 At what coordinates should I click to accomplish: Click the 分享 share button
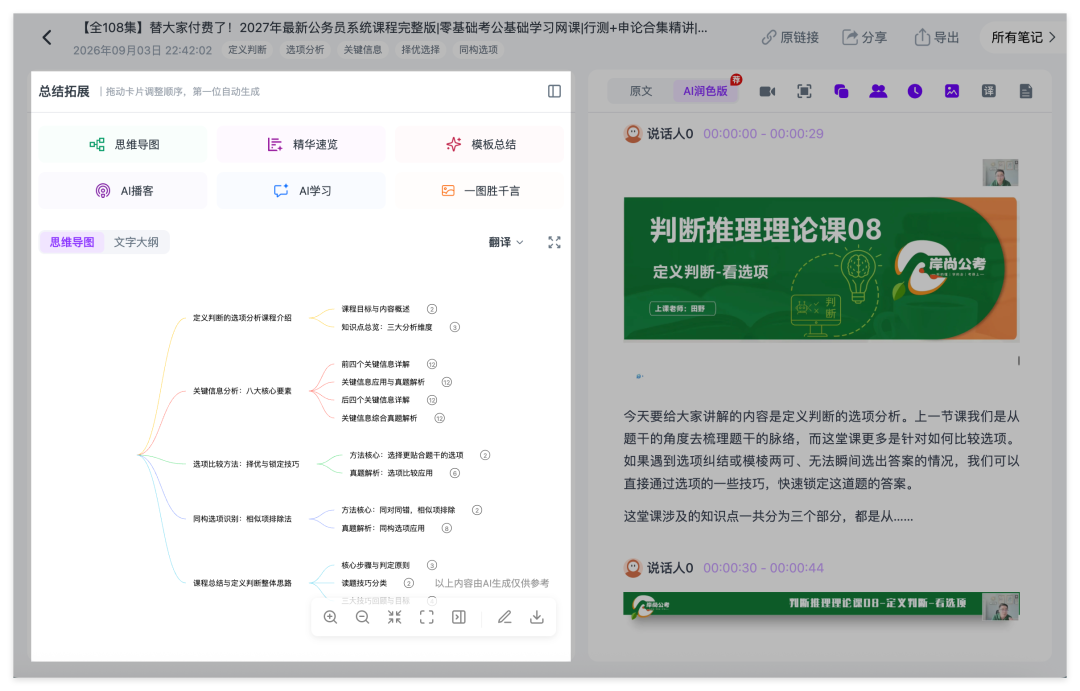coord(864,37)
